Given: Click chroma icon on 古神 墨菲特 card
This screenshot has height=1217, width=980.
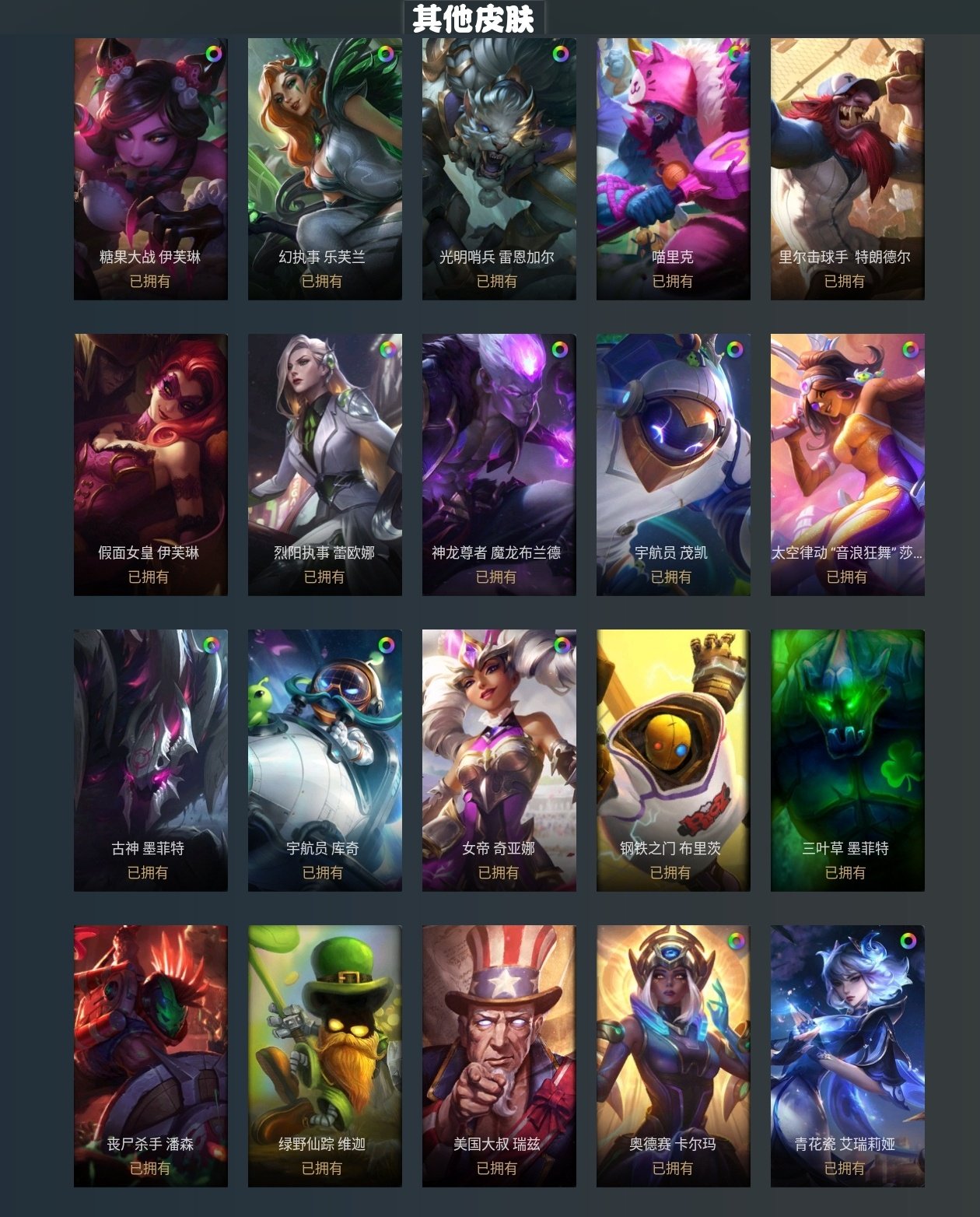Looking at the screenshot, I should point(212,645).
